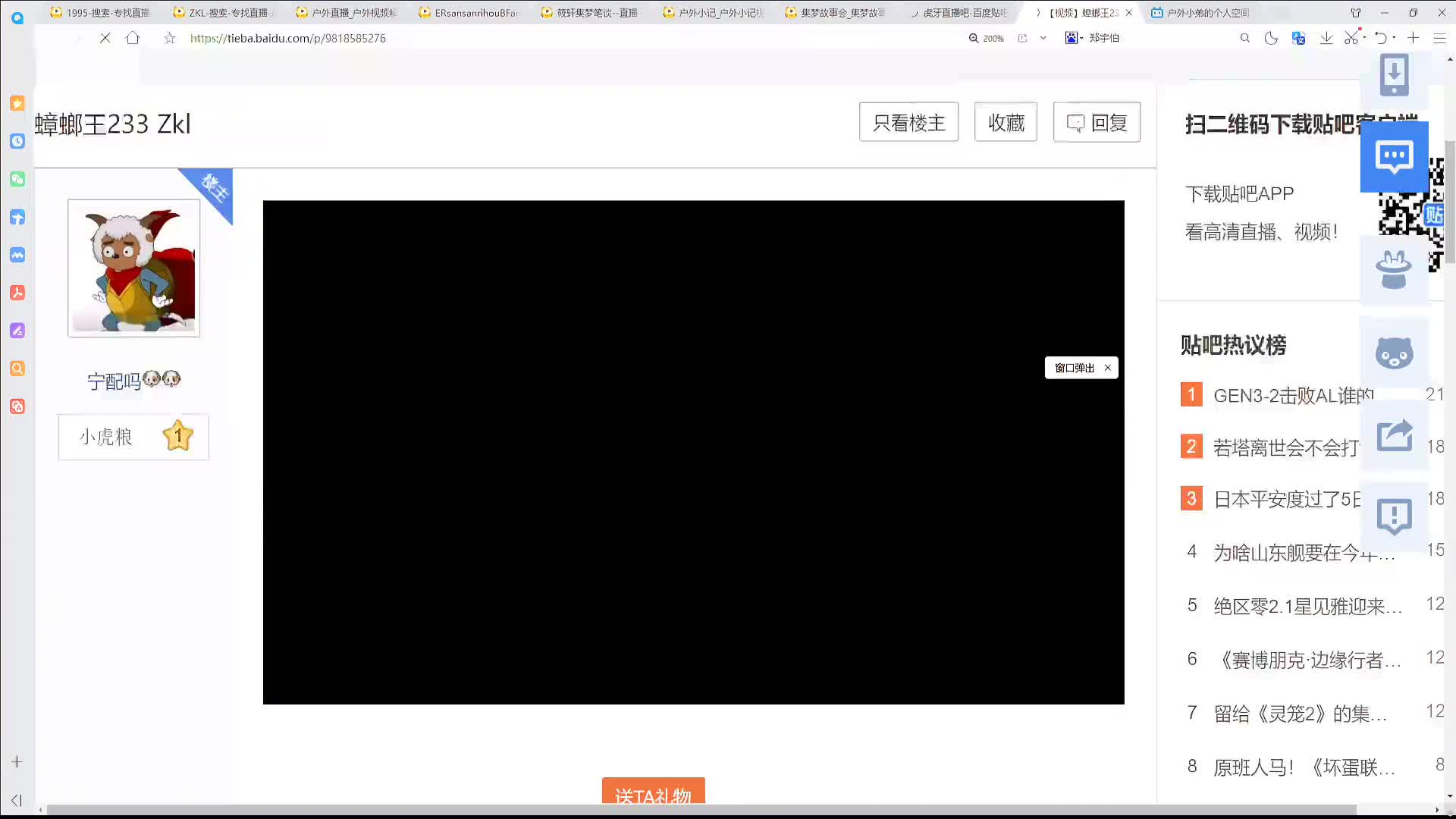Add a sidebar app with plus
Viewport: 1456px width, 819px height.
tap(17, 761)
